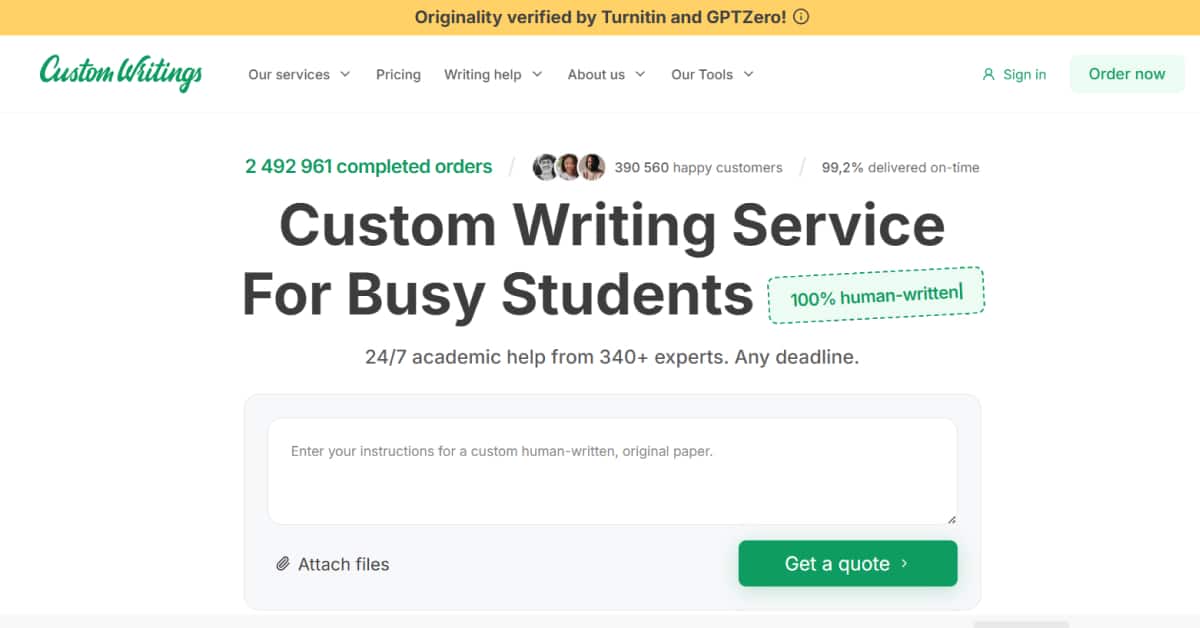Click the Get a quote button
Screen dimensions: 1200x628
tap(848, 564)
